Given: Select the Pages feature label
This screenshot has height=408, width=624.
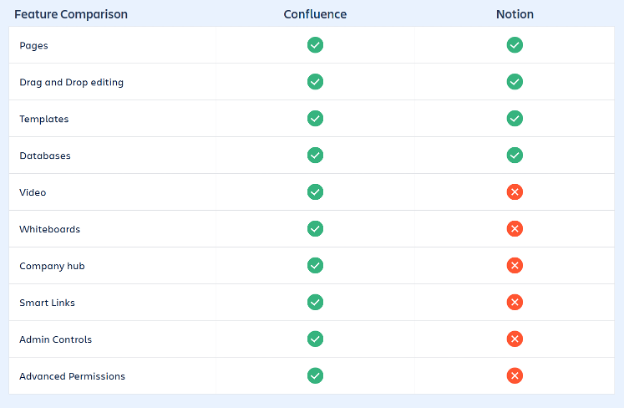Looking at the screenshot, I should click(x=33, y=46).
